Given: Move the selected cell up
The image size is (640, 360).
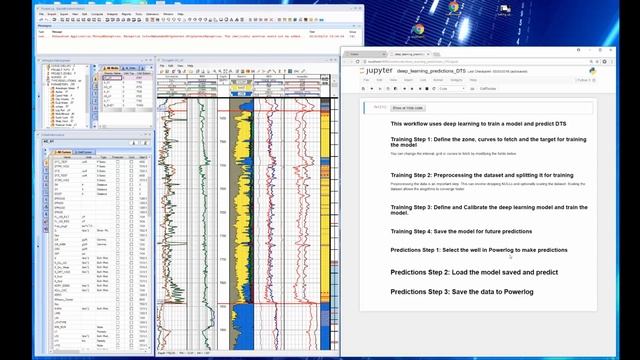Looking at the screenshot, I should (x=404, y=89).
